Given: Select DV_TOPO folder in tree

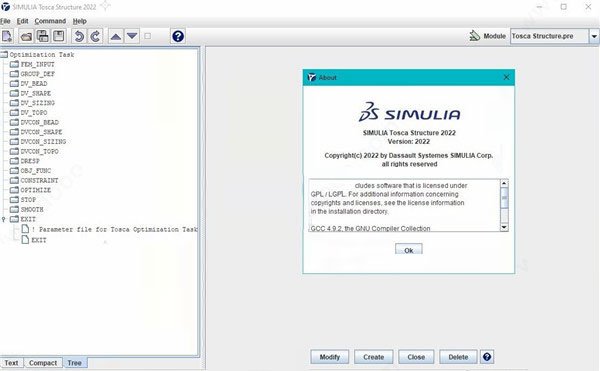Looking at the screenshot, I should coord(34,113).
